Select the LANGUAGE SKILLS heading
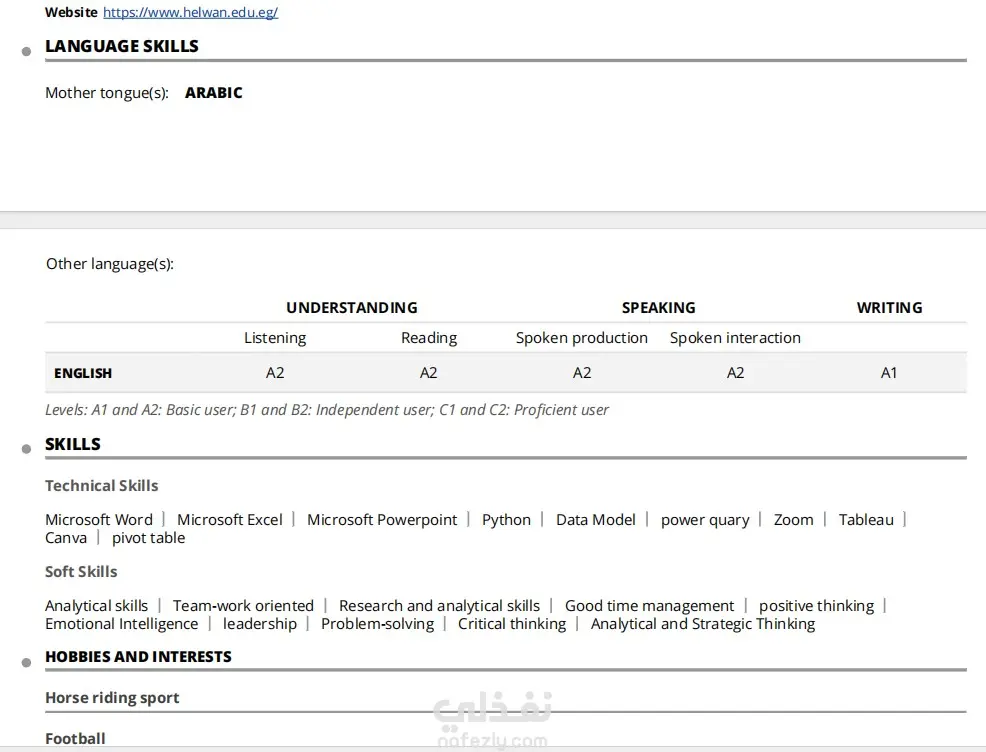The width and height of the screenshot is (986, 752). 122,46
